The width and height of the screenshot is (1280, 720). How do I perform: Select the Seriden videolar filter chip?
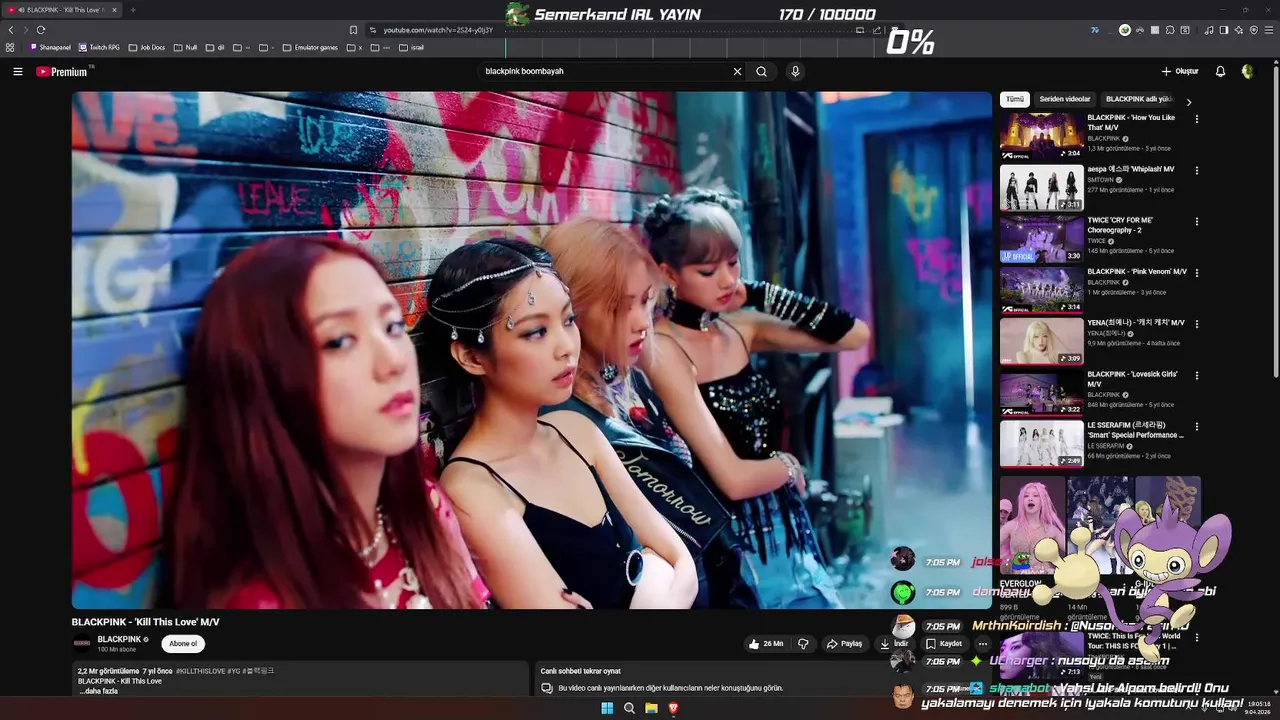[1065, 99]
